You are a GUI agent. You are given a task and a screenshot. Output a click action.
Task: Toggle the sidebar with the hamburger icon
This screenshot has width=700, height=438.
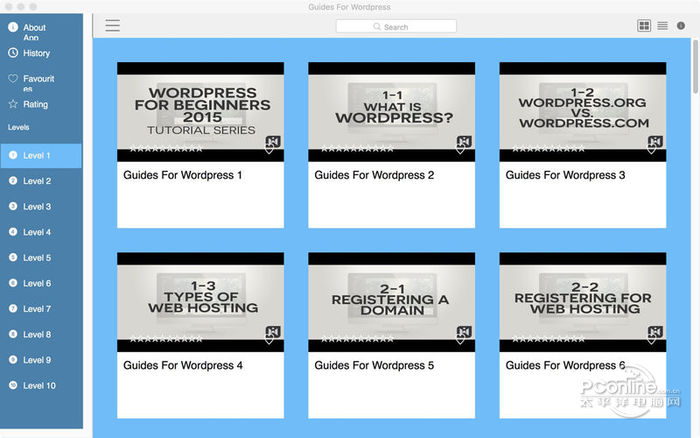click(112, 25)
